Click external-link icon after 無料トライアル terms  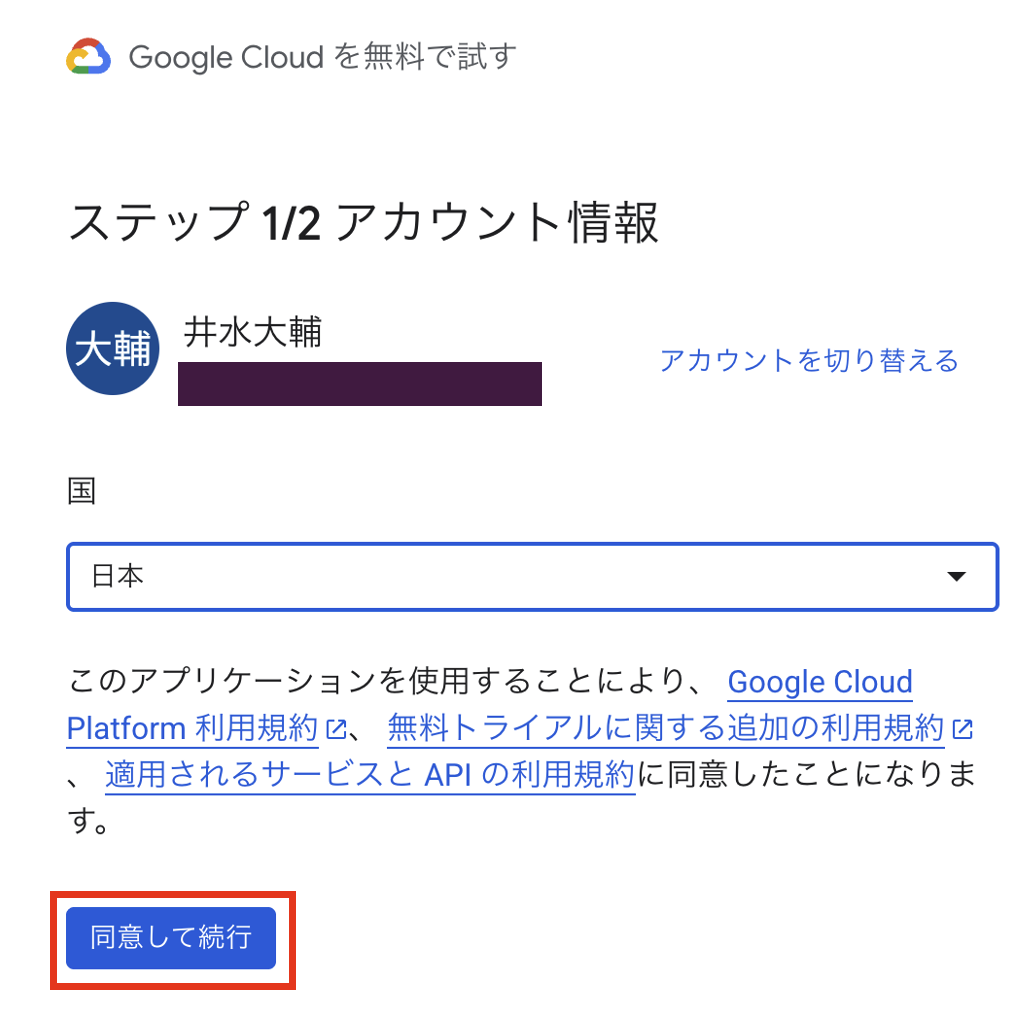coord(962,730)
